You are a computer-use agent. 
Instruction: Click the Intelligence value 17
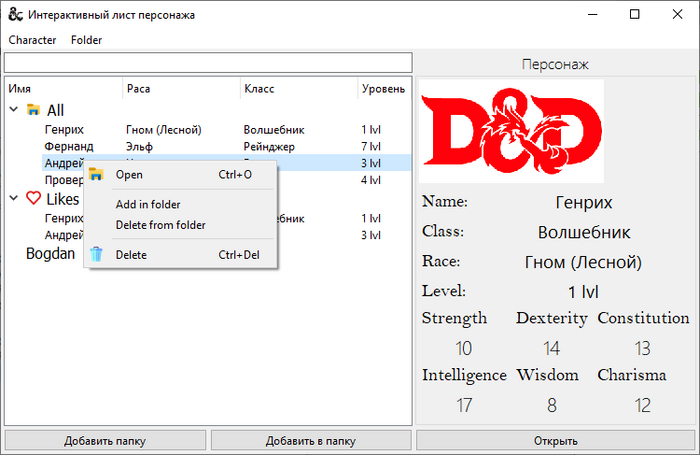tap(463, 405)
